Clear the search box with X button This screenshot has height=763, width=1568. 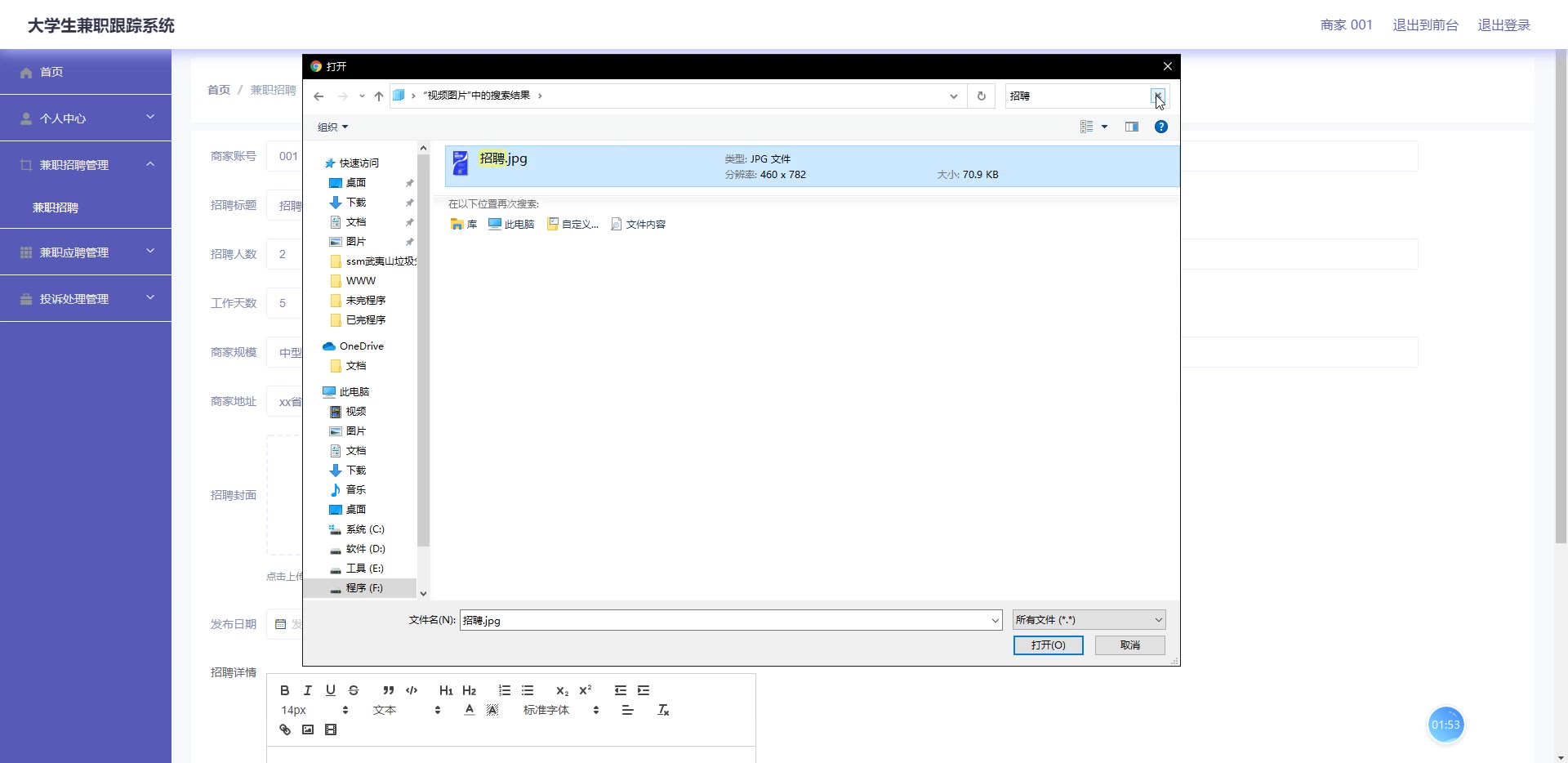point(1158,96)
